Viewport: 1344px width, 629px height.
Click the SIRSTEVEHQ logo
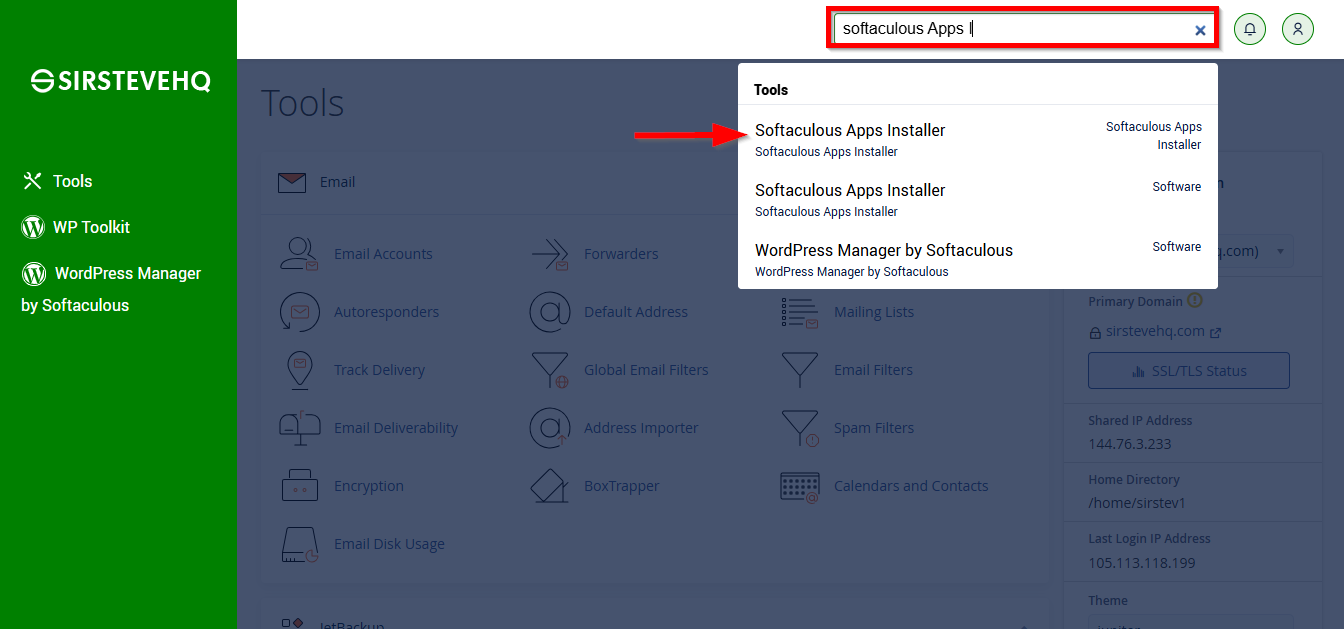(x=120, y=82)
